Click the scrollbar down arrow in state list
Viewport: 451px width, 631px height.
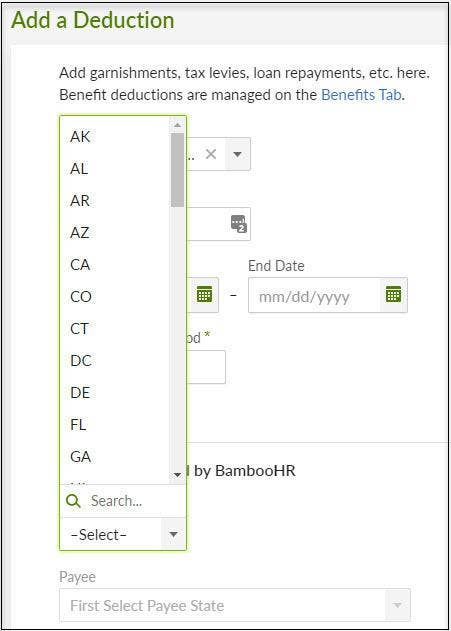(x=177, y=475)
